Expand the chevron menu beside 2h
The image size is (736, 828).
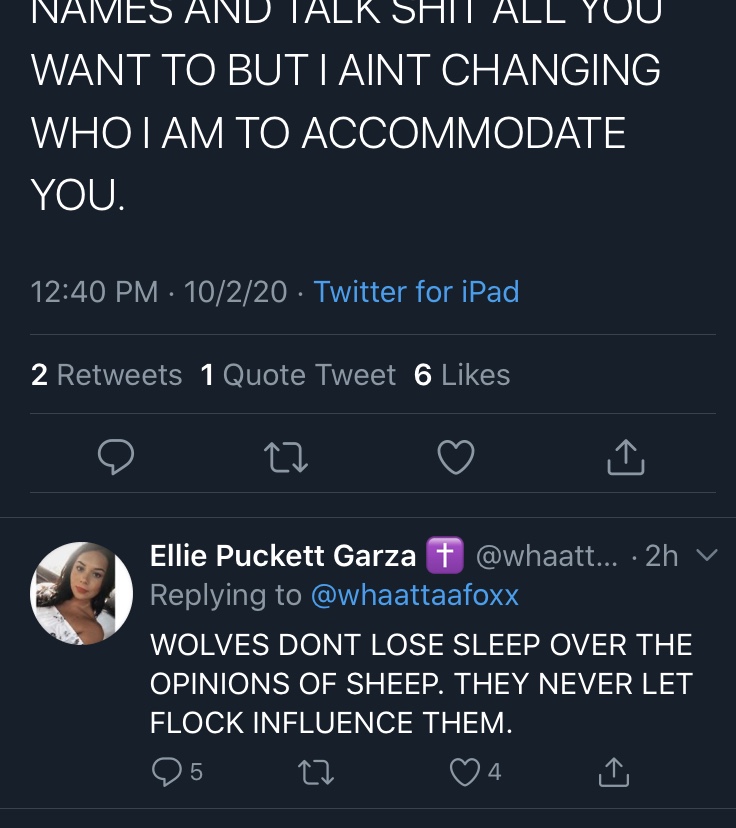pyautogui.click(x=706, y=554)
